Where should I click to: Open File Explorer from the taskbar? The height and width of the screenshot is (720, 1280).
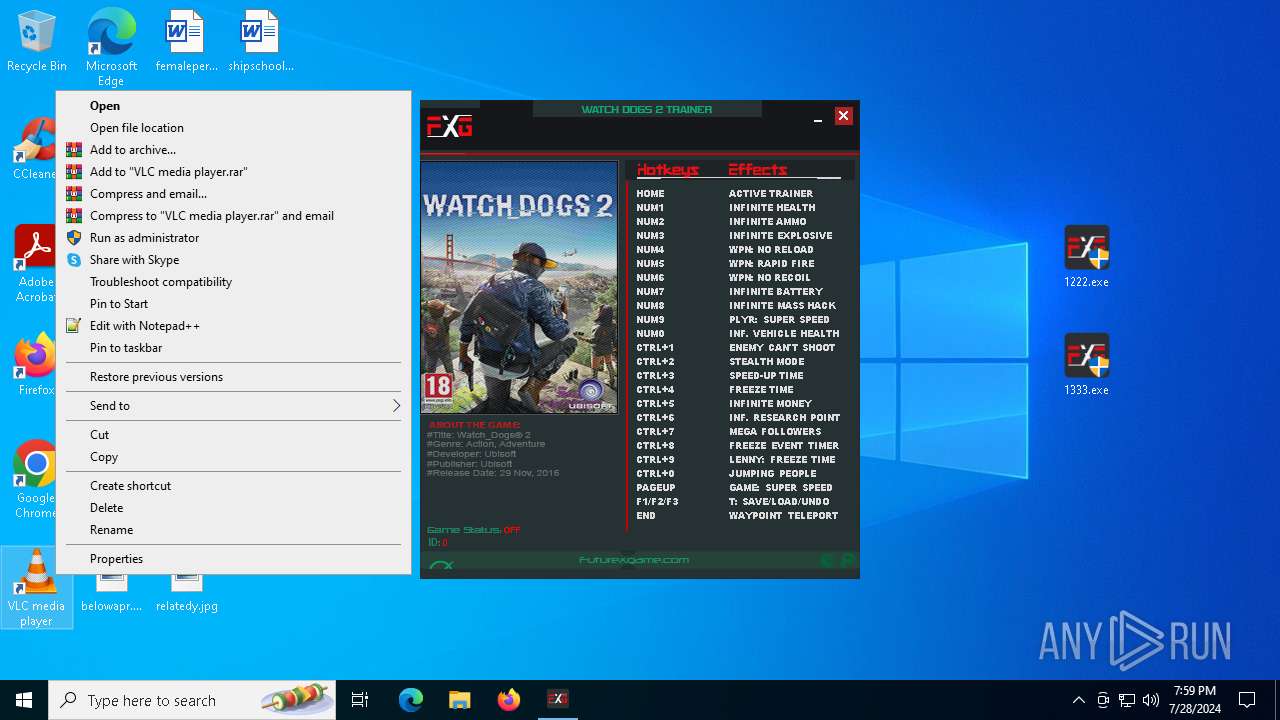[x=459, y=700]
